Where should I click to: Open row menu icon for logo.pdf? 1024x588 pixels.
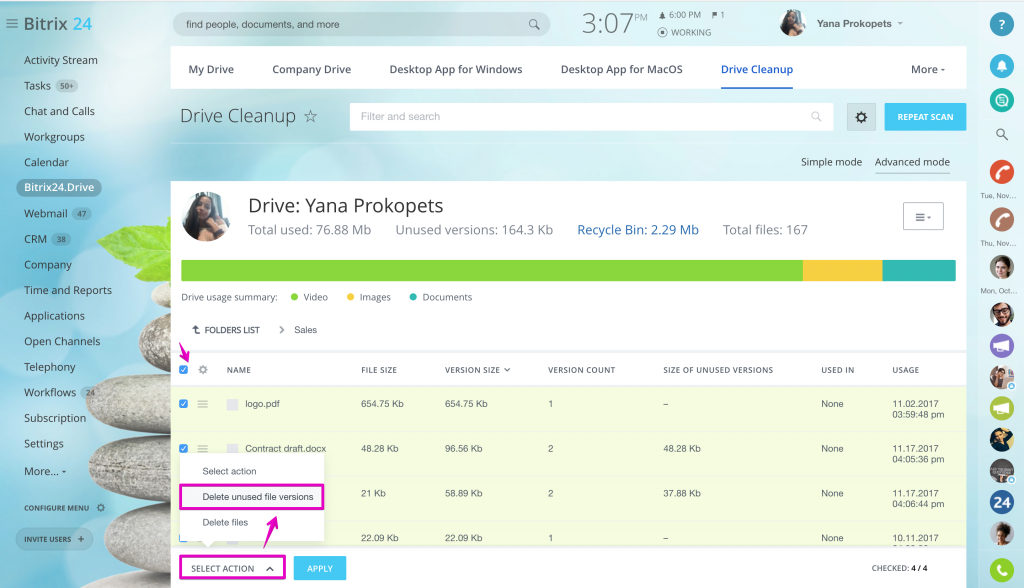coord(203,404)
